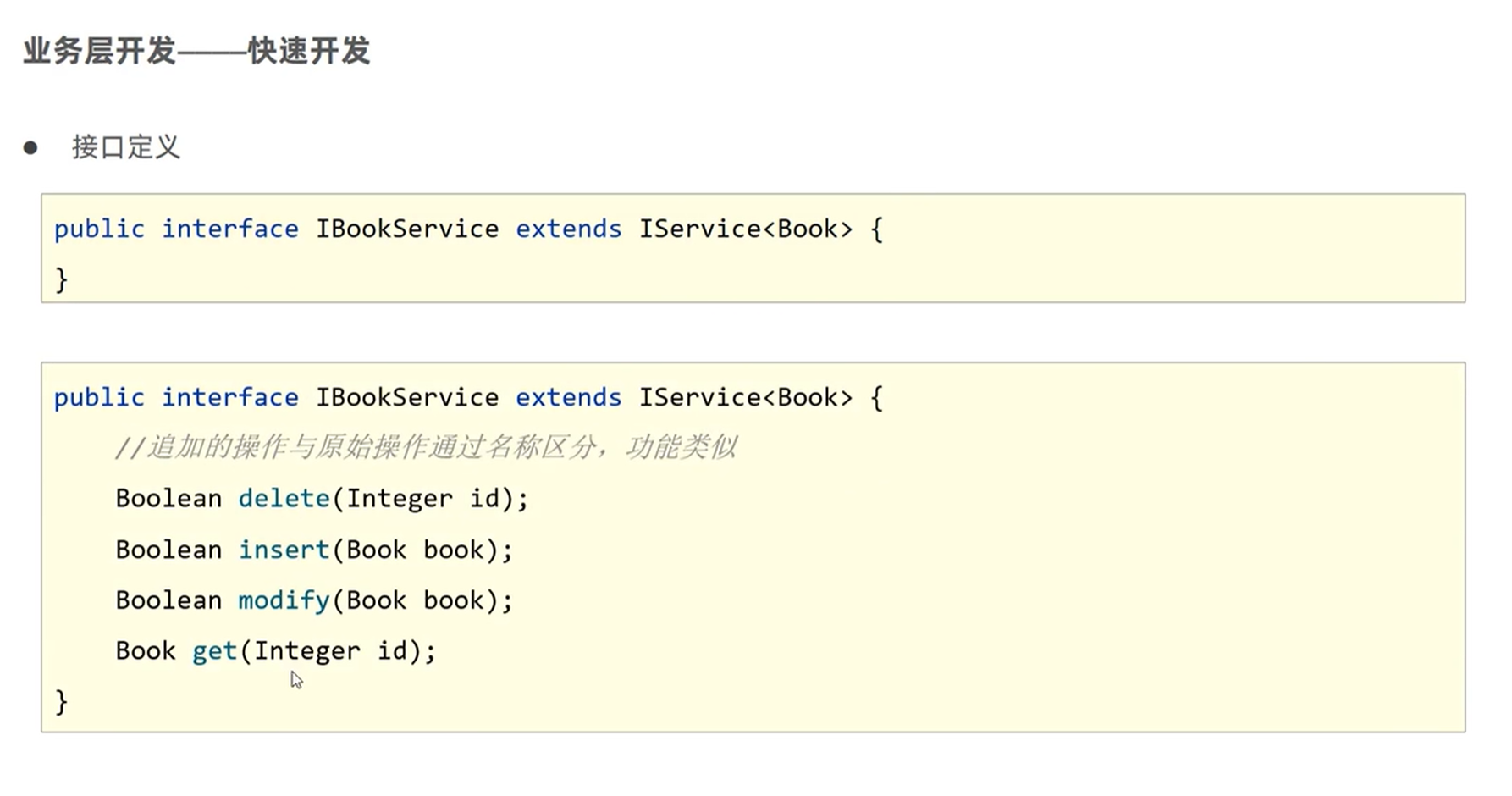Click the slide title 业务层开发——快速开发
The height and width of the screenshot is (796, 1512).
[x=196, y=51]
